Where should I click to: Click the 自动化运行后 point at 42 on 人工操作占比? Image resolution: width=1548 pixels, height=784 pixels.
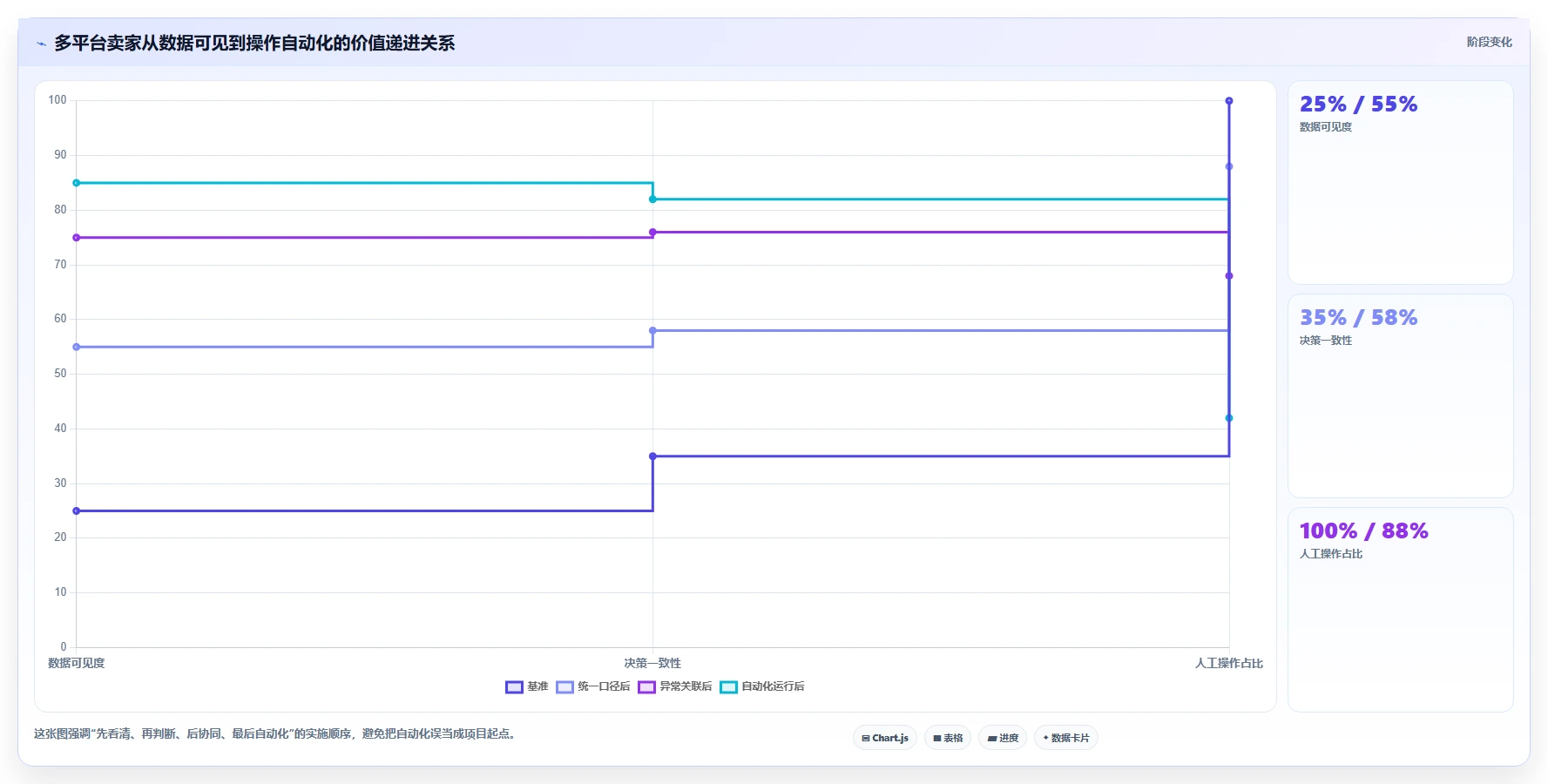(1229, 418)
